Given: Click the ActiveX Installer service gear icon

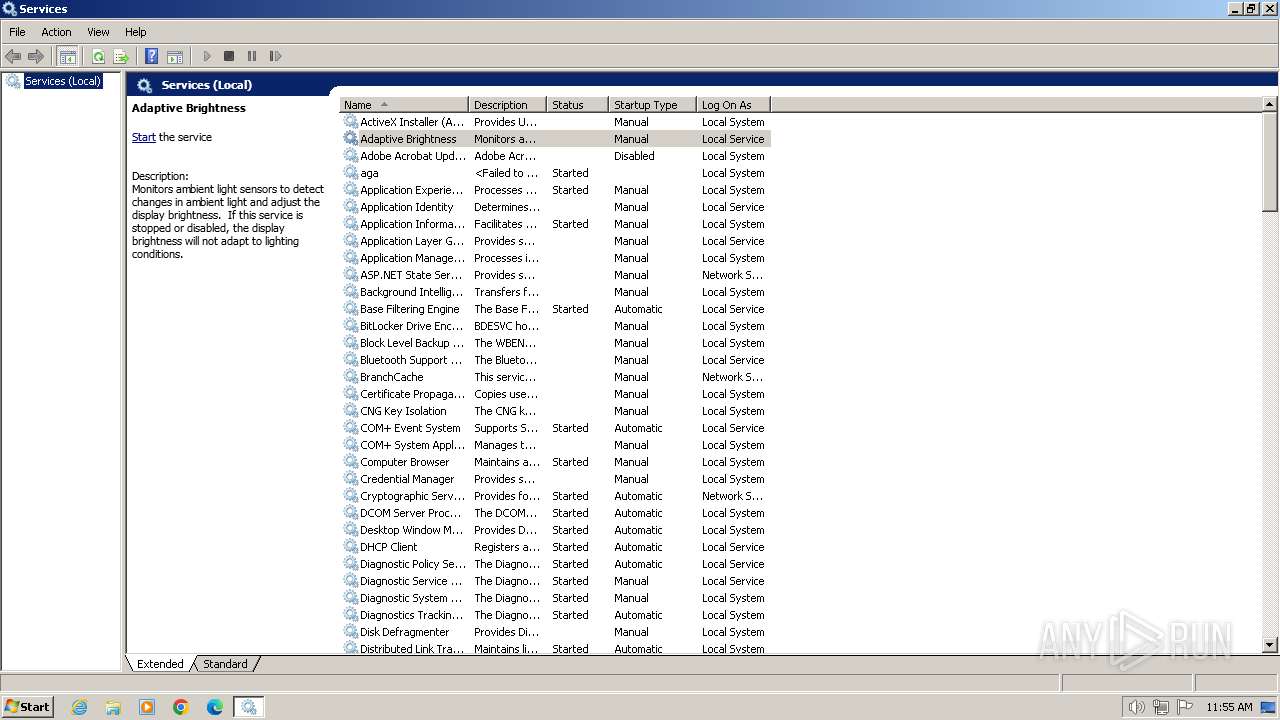Looking at the screenshot, I should click(351, 122).
